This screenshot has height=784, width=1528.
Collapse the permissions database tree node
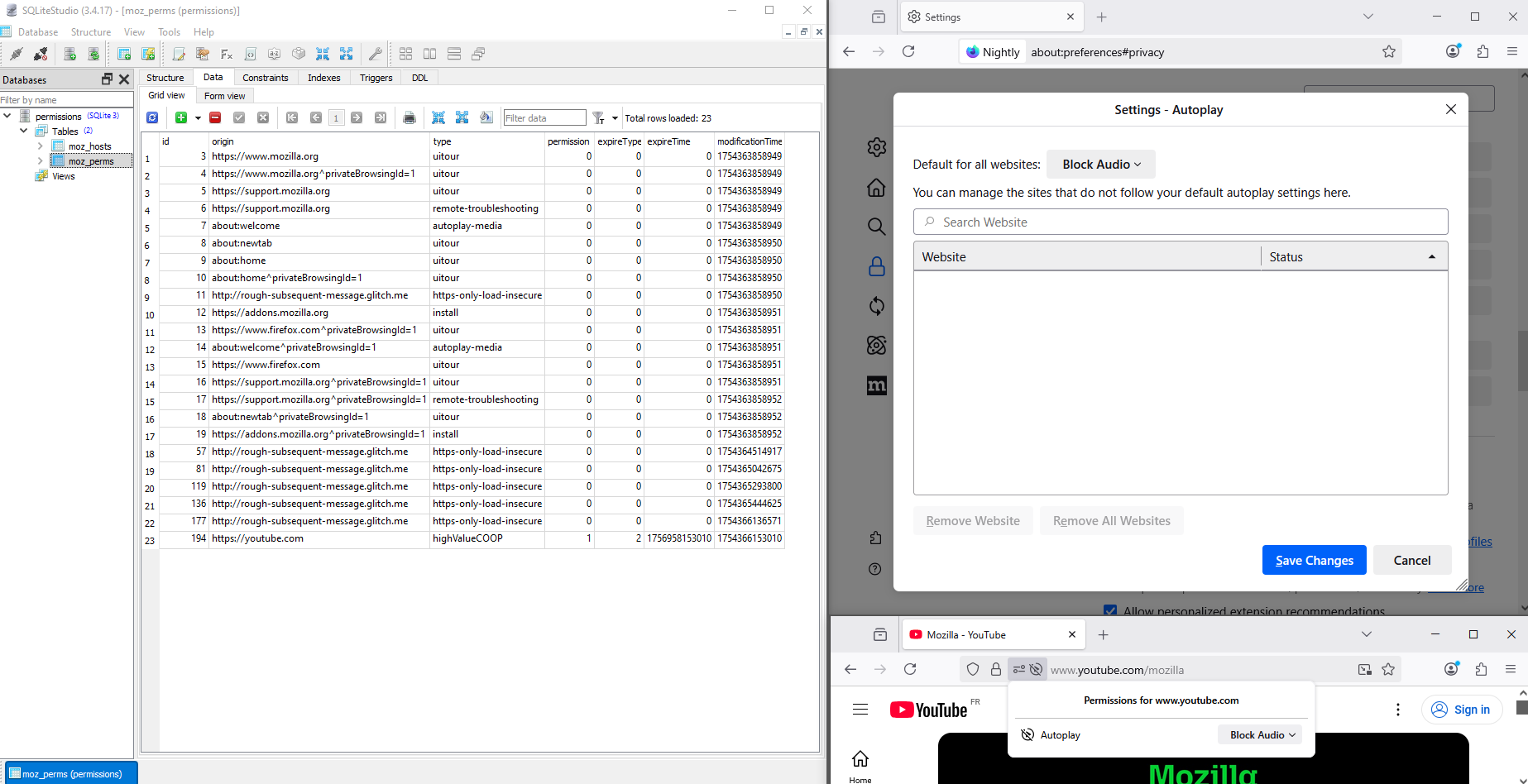pos(7,117)
